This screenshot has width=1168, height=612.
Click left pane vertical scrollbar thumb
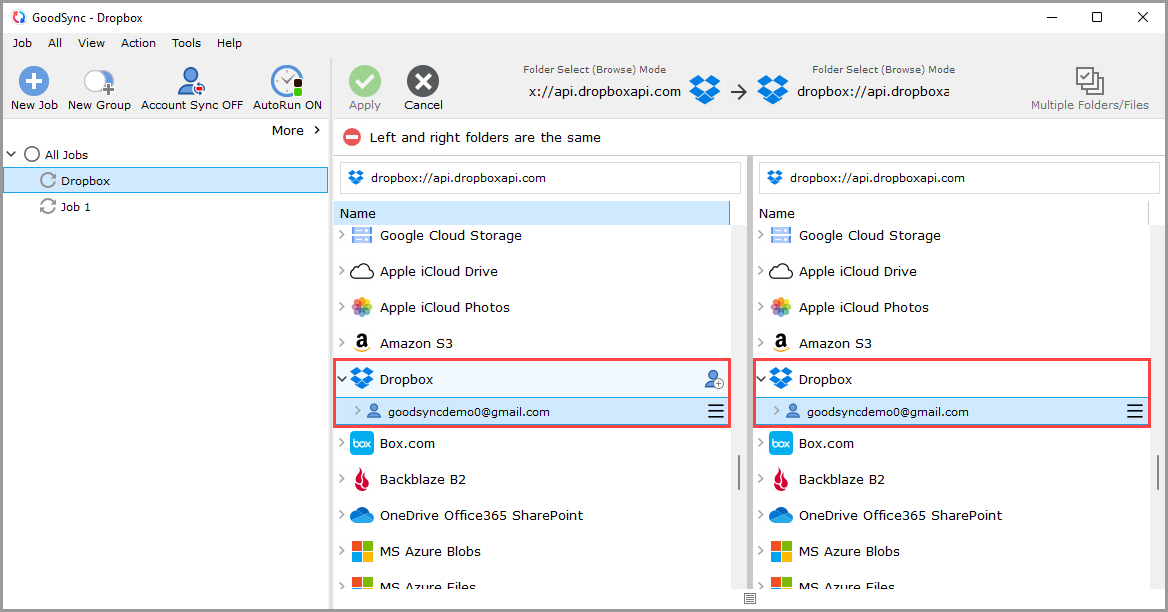click(x=738, y=472)
